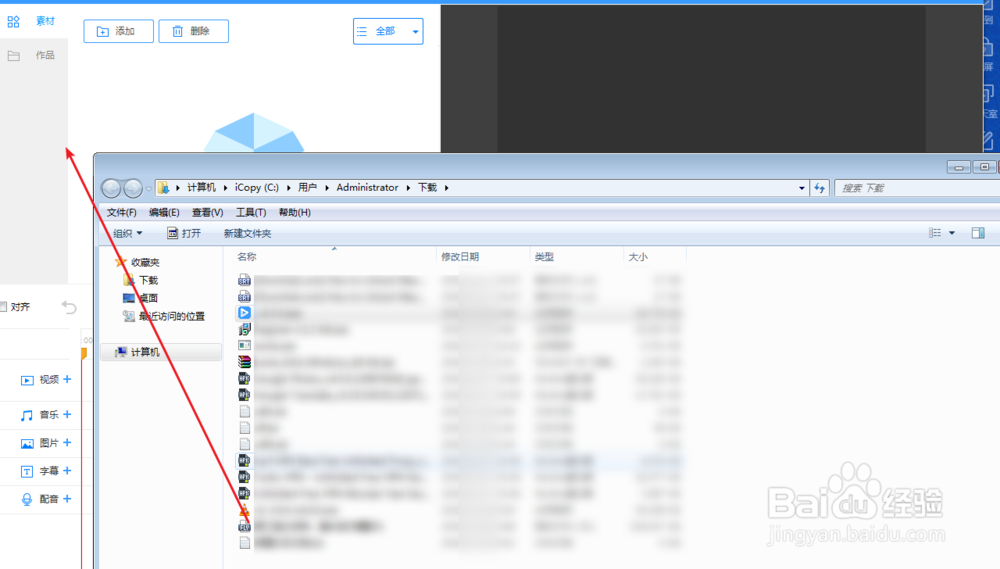
Task: Add a track with 配音 plus icon
Action: point(67,498)
